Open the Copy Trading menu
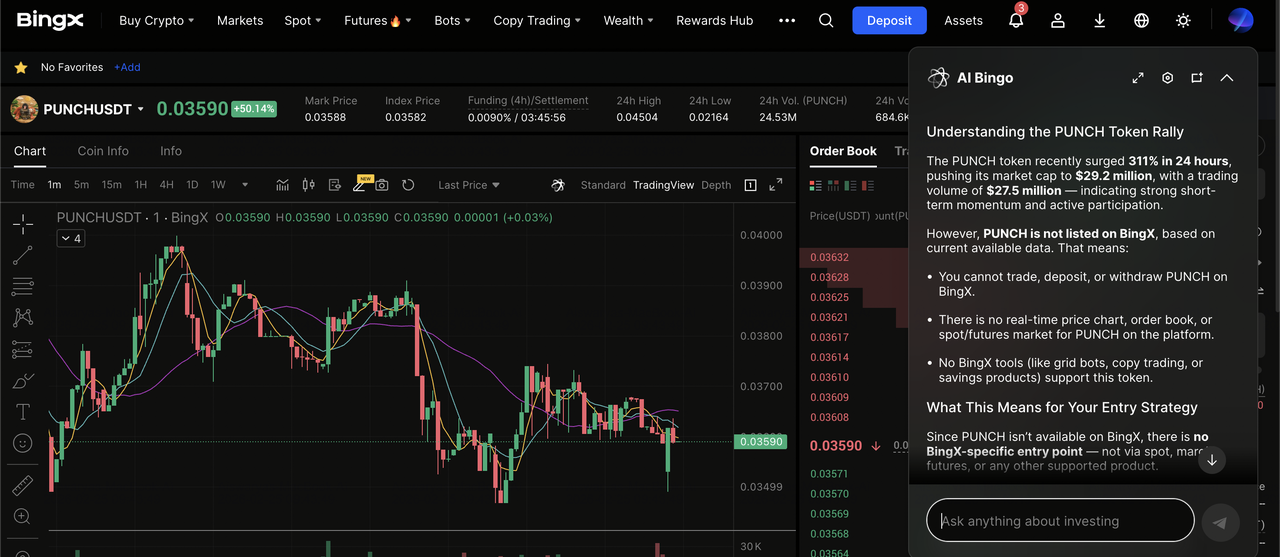 537,21
